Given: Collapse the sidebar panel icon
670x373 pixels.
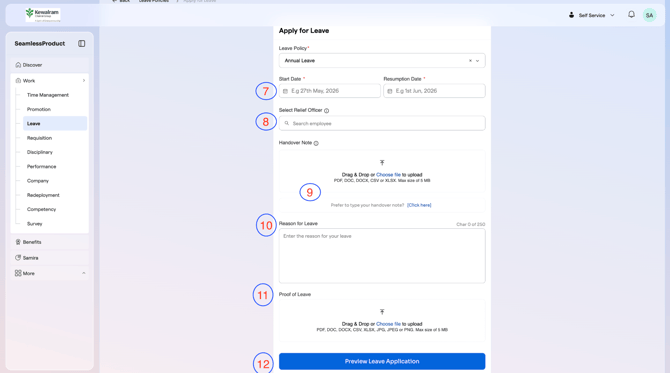Looking at the screenshot, I should (x=82, y=44).
